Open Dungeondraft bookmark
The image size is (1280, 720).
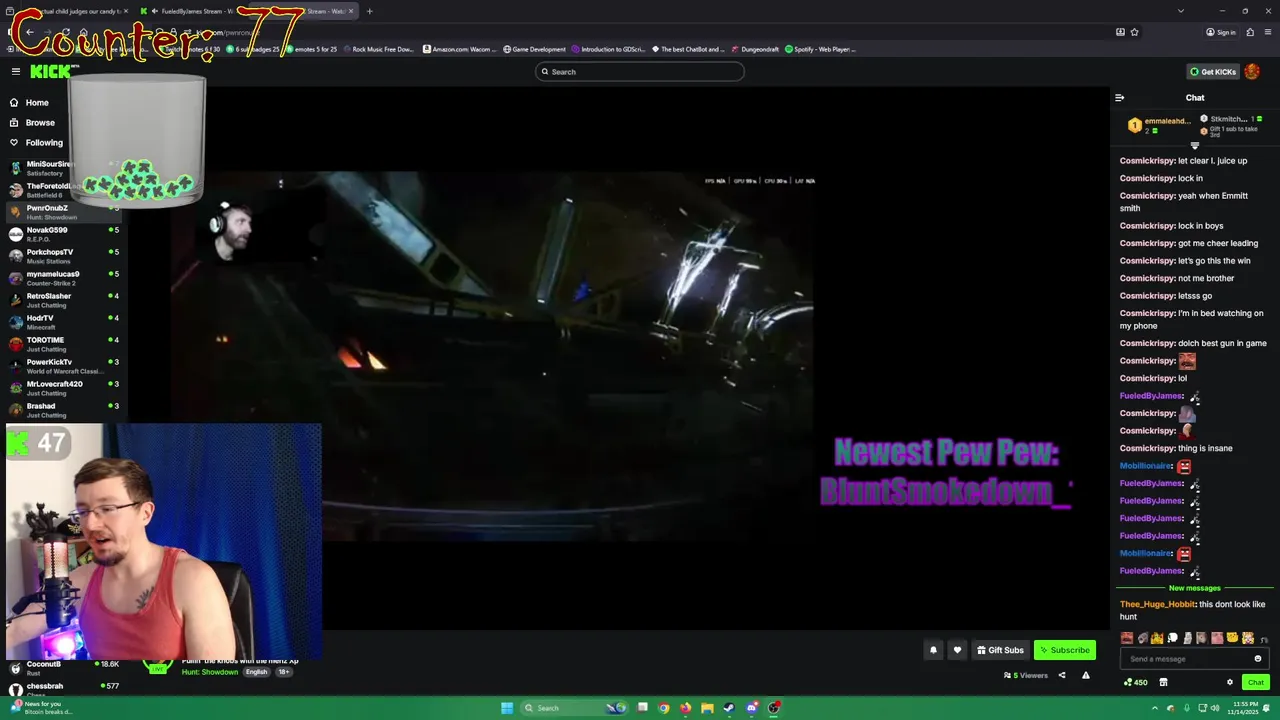[x=756, y=49]
